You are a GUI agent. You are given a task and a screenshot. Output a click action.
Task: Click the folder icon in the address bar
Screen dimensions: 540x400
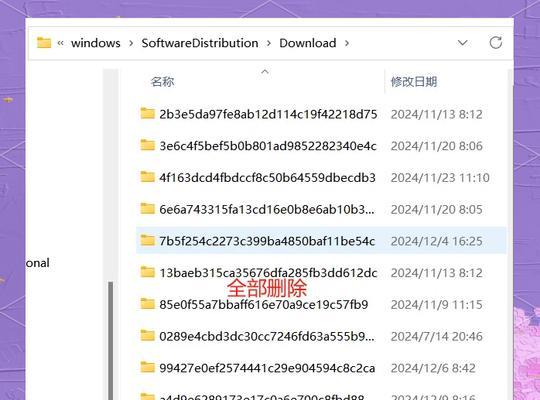click(x=44, y=43)
